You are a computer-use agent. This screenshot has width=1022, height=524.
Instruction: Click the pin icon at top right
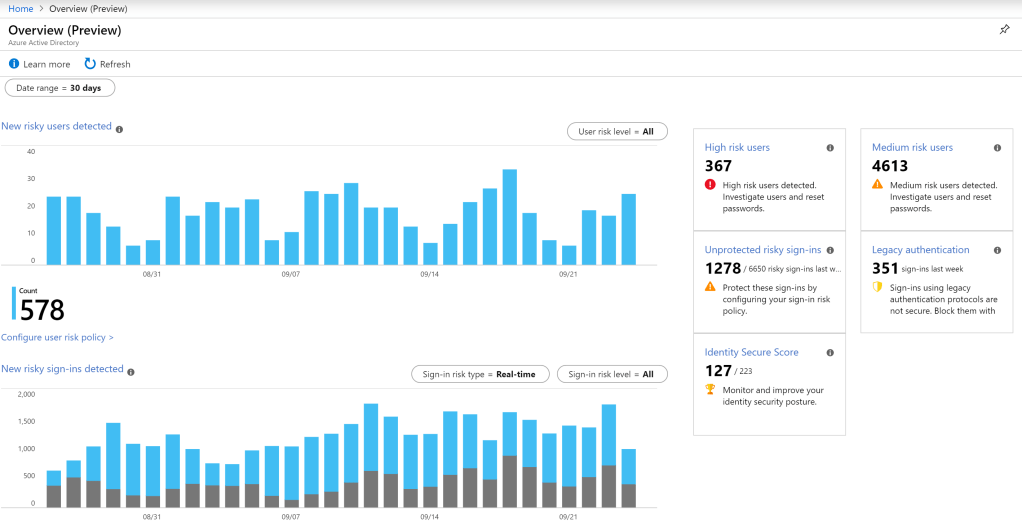pyautogui.click(x=1004, y=30)
